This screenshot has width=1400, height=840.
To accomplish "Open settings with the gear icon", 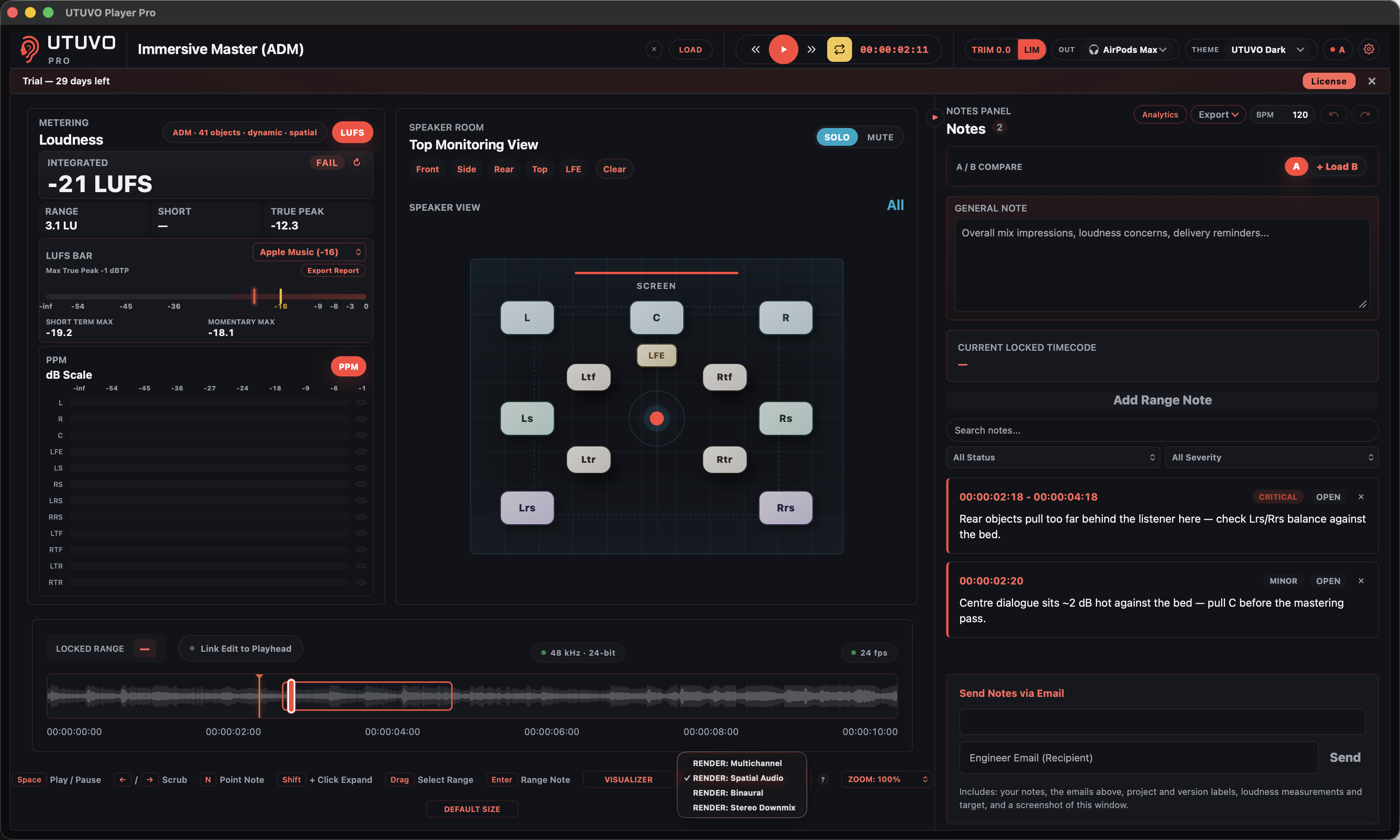I will click(1368, 49).
